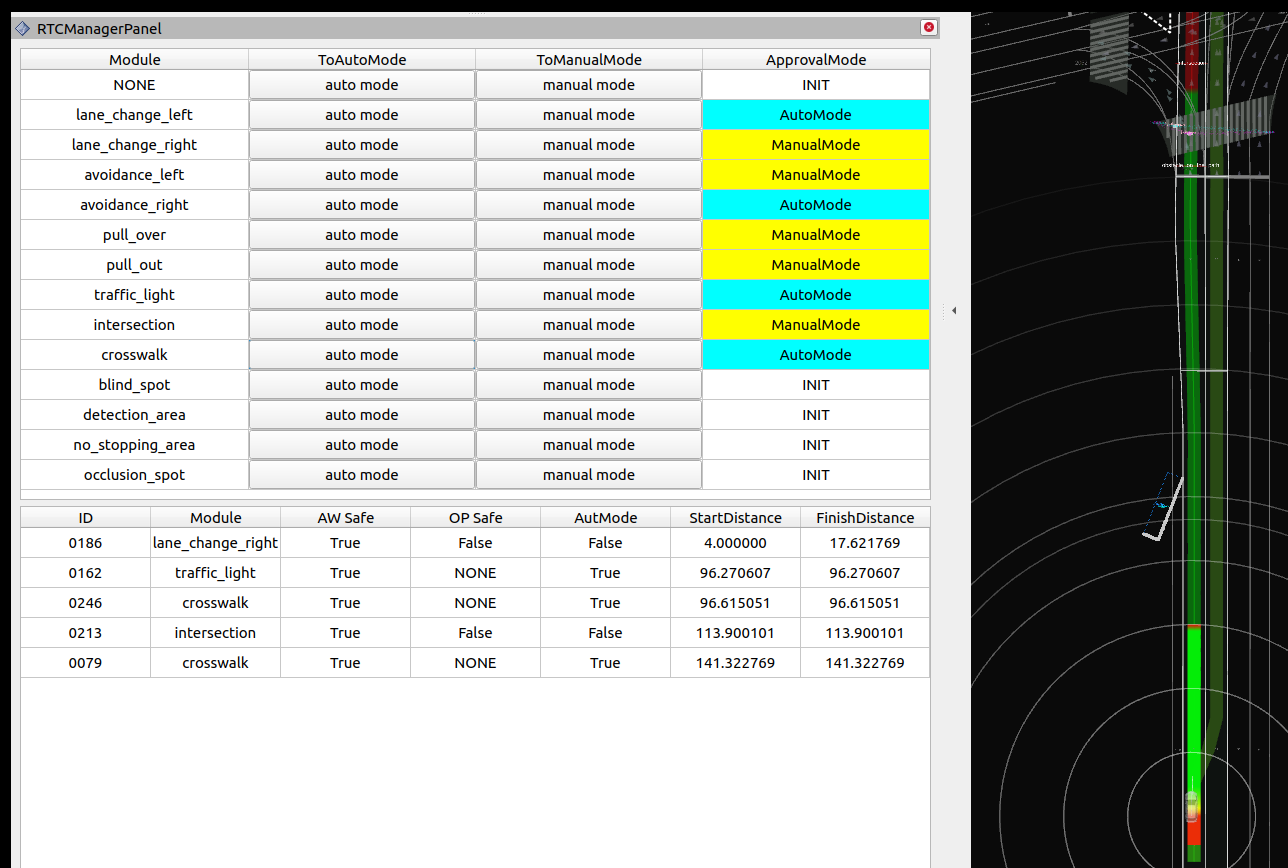Set detection_area to manual mode
This screenshot has height=868, width=1288.
[x=588, y=414]
